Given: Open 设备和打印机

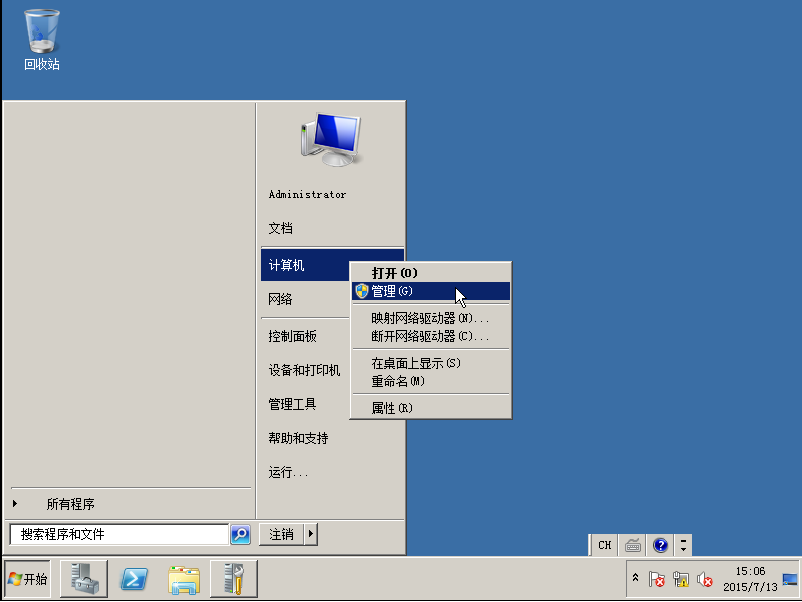Looking at the screenshot, I should point(304,370).
